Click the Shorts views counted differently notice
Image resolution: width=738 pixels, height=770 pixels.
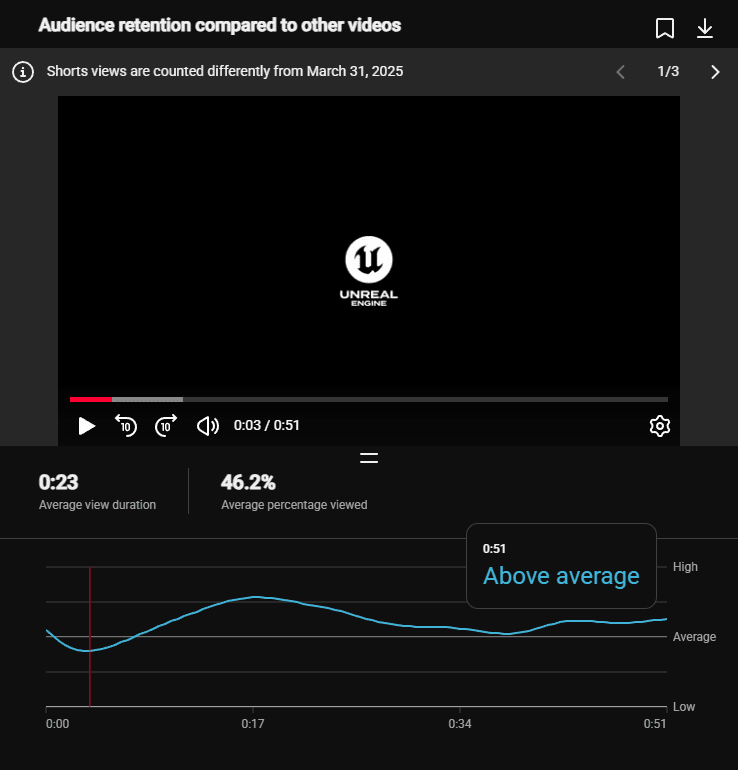coord(225,71)
